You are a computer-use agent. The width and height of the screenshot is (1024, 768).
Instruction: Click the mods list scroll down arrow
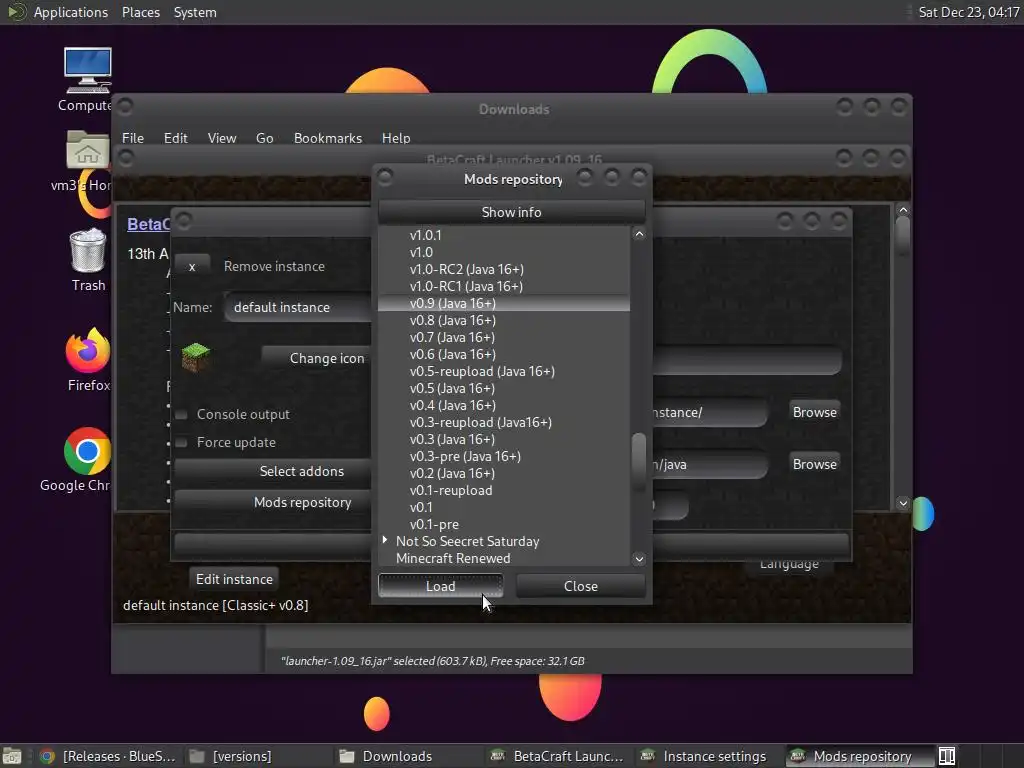click(639, 558)
